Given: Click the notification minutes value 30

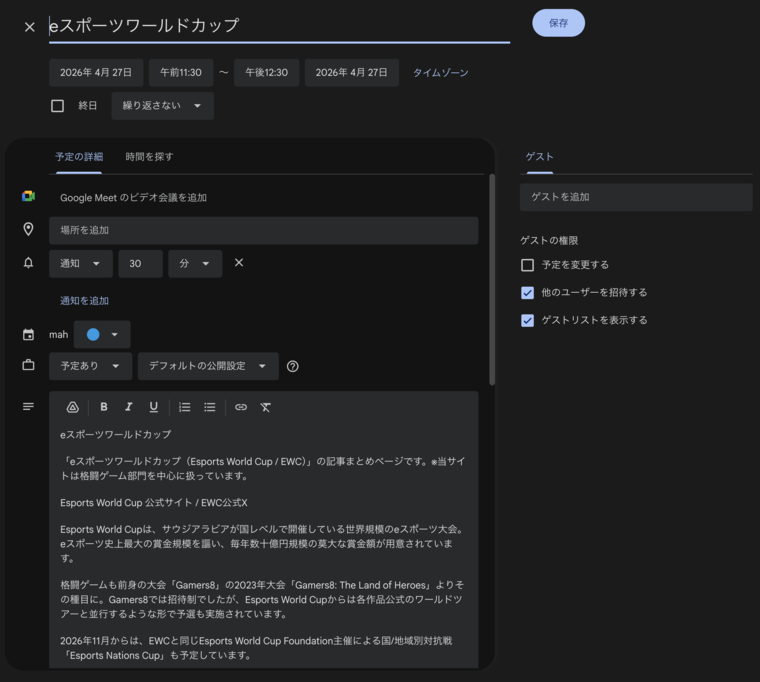Looking at the screenshot, I should [x=141, y=264].
